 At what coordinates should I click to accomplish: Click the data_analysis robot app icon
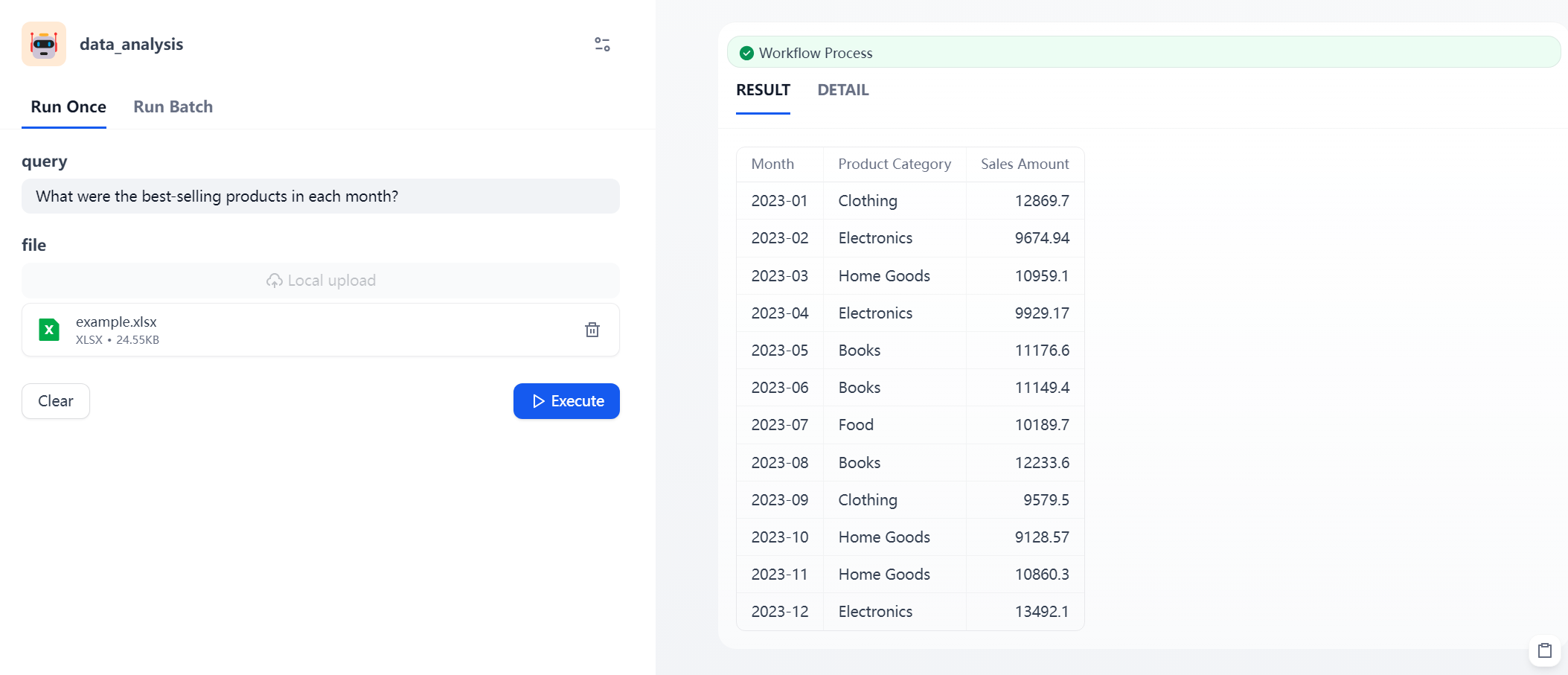tap(44, 45)
